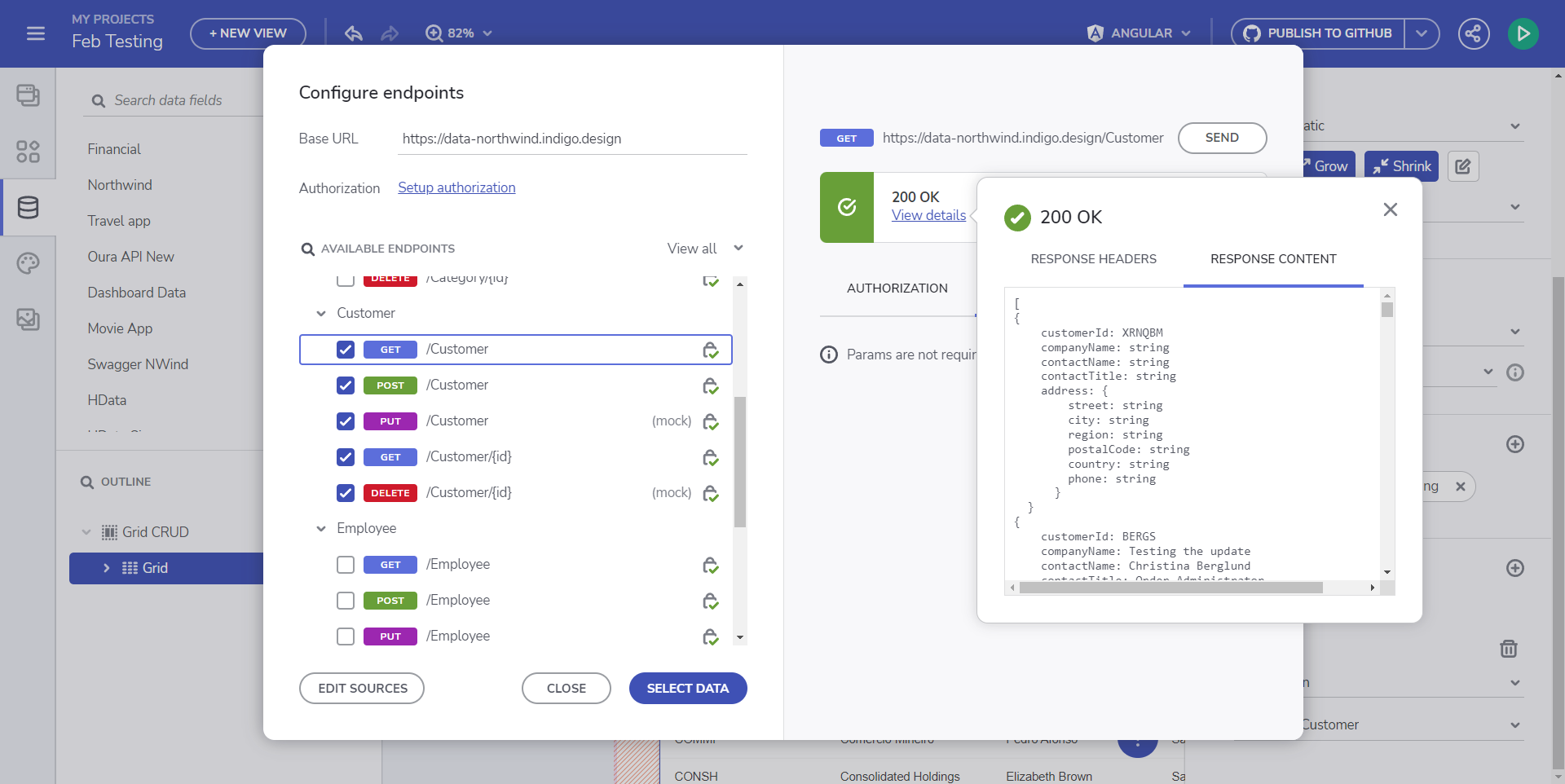Open the Angular framework dropdown
Screen dimensions: 1565x784
(1139, 33)
